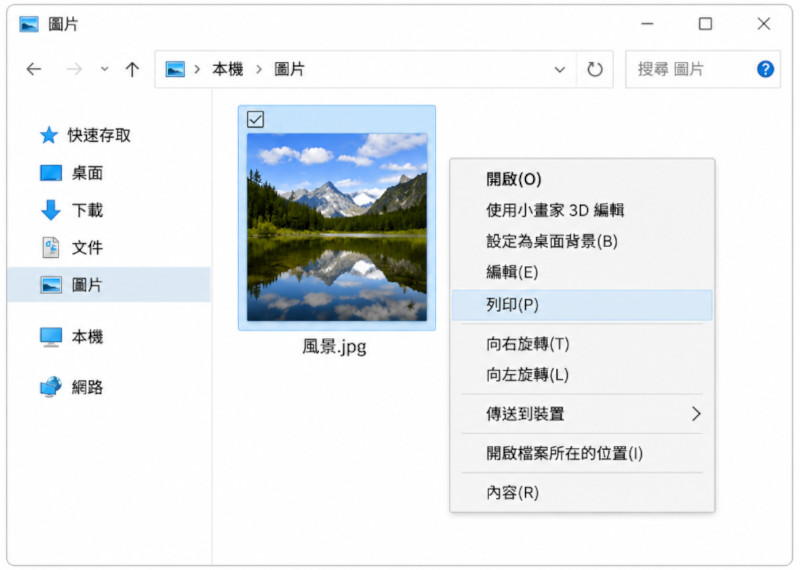The width and height of the screenshot is (800, 570).
Task: Click the 快速存取 star icon
Action: (49, 135)
